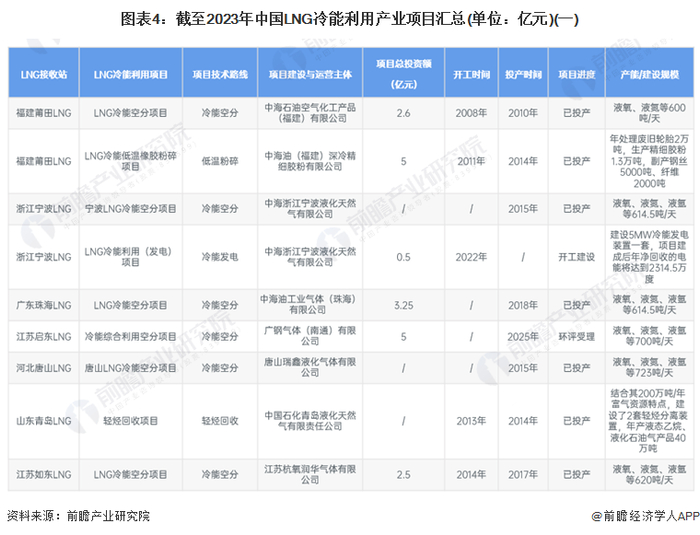Click the chart title 图表4 heading
The image size is (700, 535).
350,19
